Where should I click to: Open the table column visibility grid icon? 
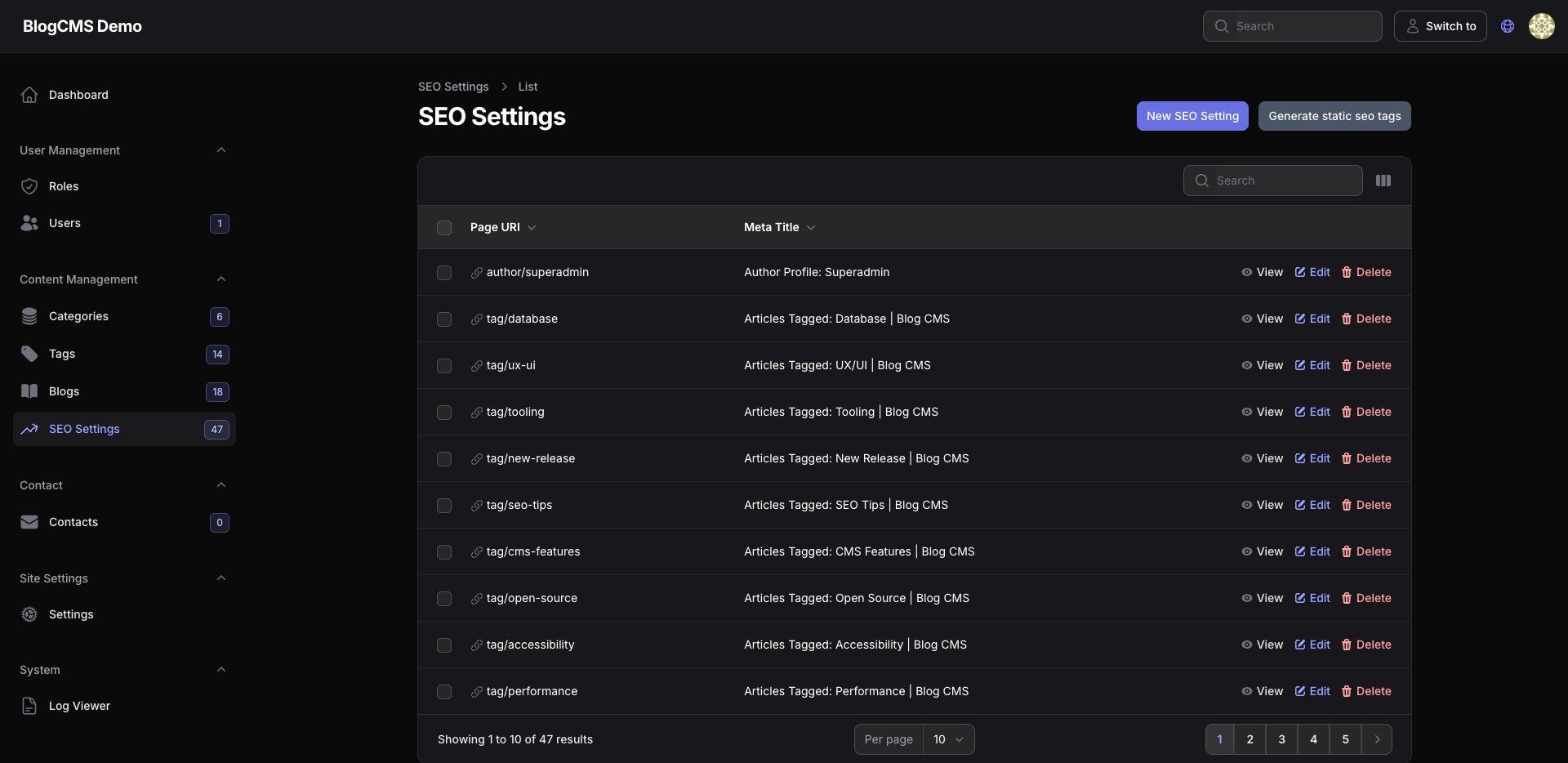coord(1383,181)
